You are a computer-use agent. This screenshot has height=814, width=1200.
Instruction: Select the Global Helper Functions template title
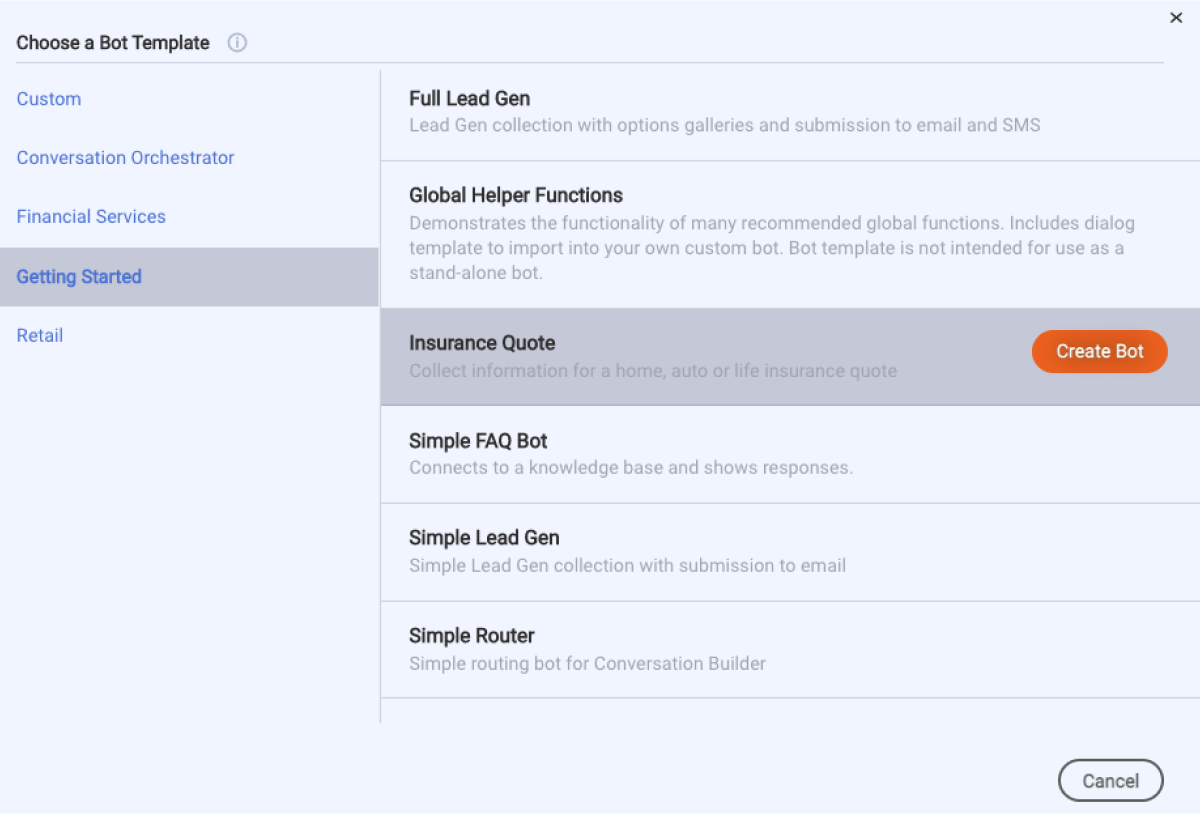(x=515, y=196)
